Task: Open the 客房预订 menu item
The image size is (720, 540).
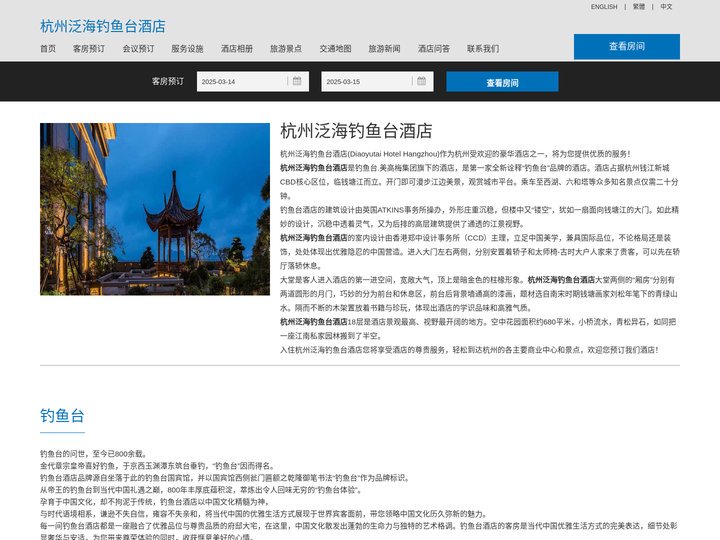Action: pos(89,49)
